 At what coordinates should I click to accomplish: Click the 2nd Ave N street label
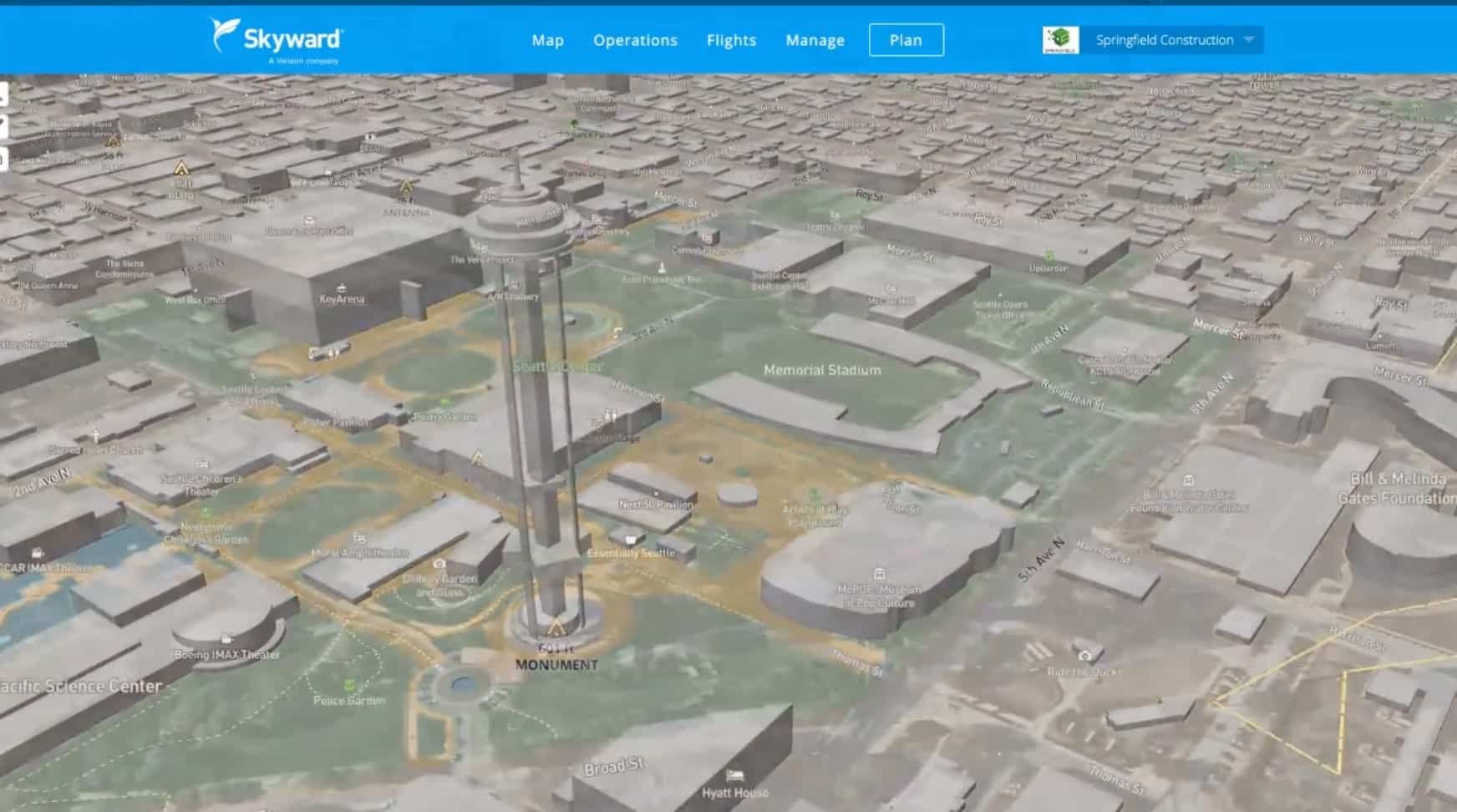42,482
